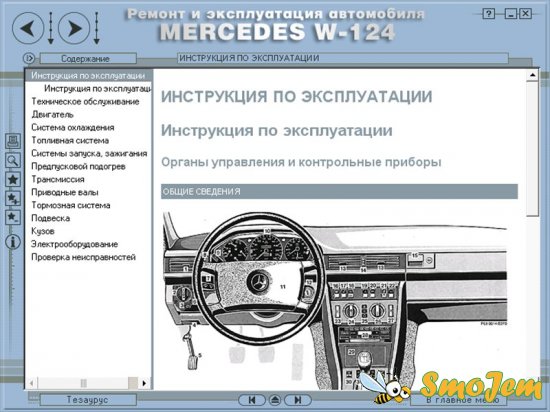The image size is (550, 412).
Task: Open sub-item Инструкция по эксплуатации
Action: click(98, 89)
